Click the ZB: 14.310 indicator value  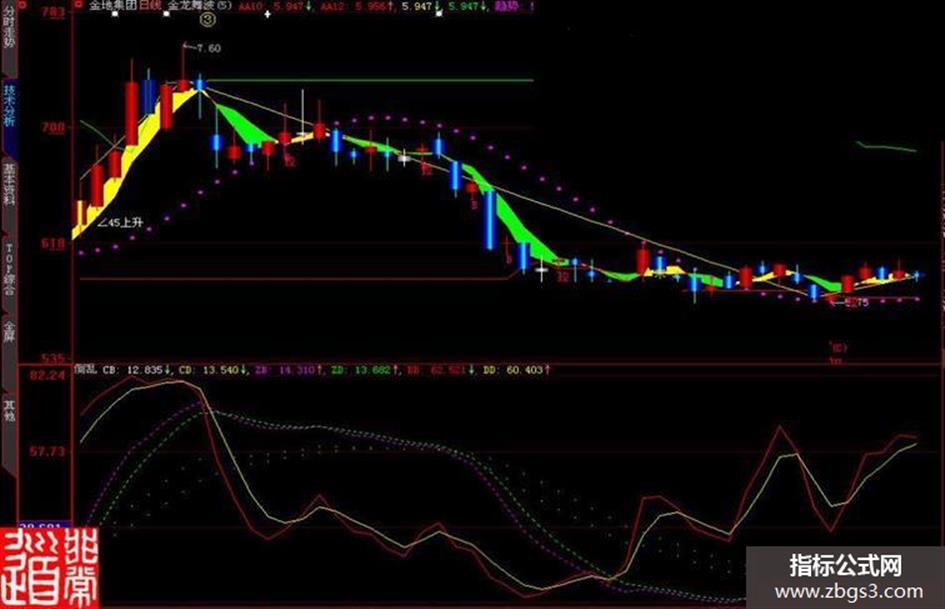coord(290,370)
